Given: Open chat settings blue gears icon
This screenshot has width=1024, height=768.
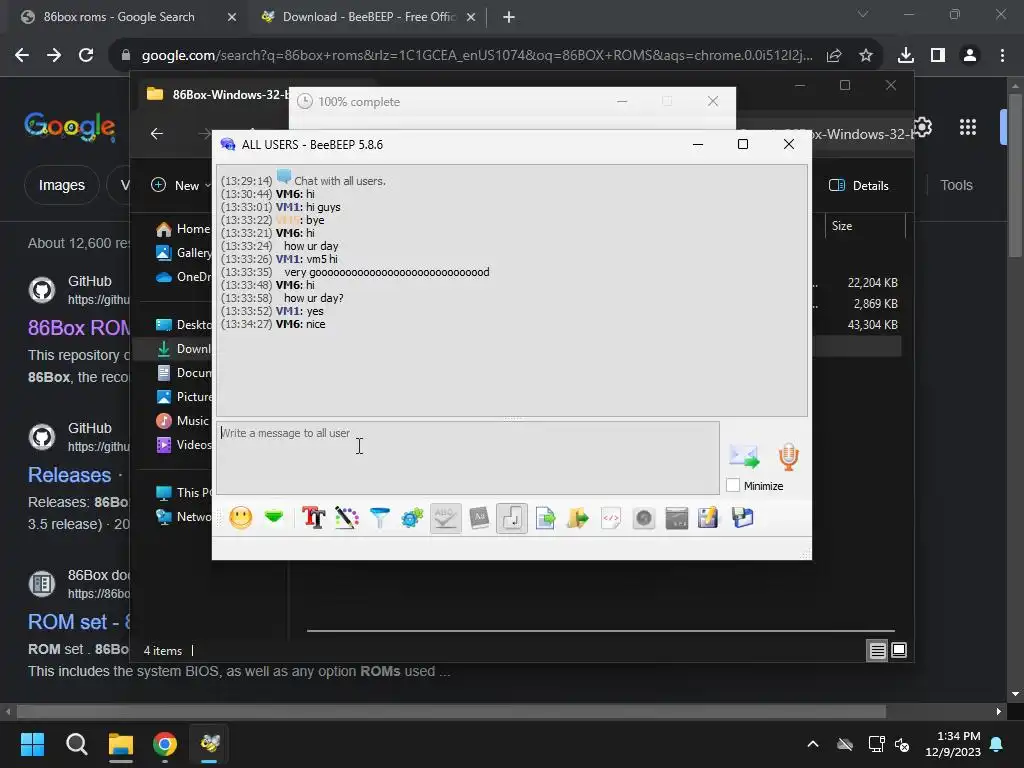Looking at the screenshot, I should click(412, 518).
